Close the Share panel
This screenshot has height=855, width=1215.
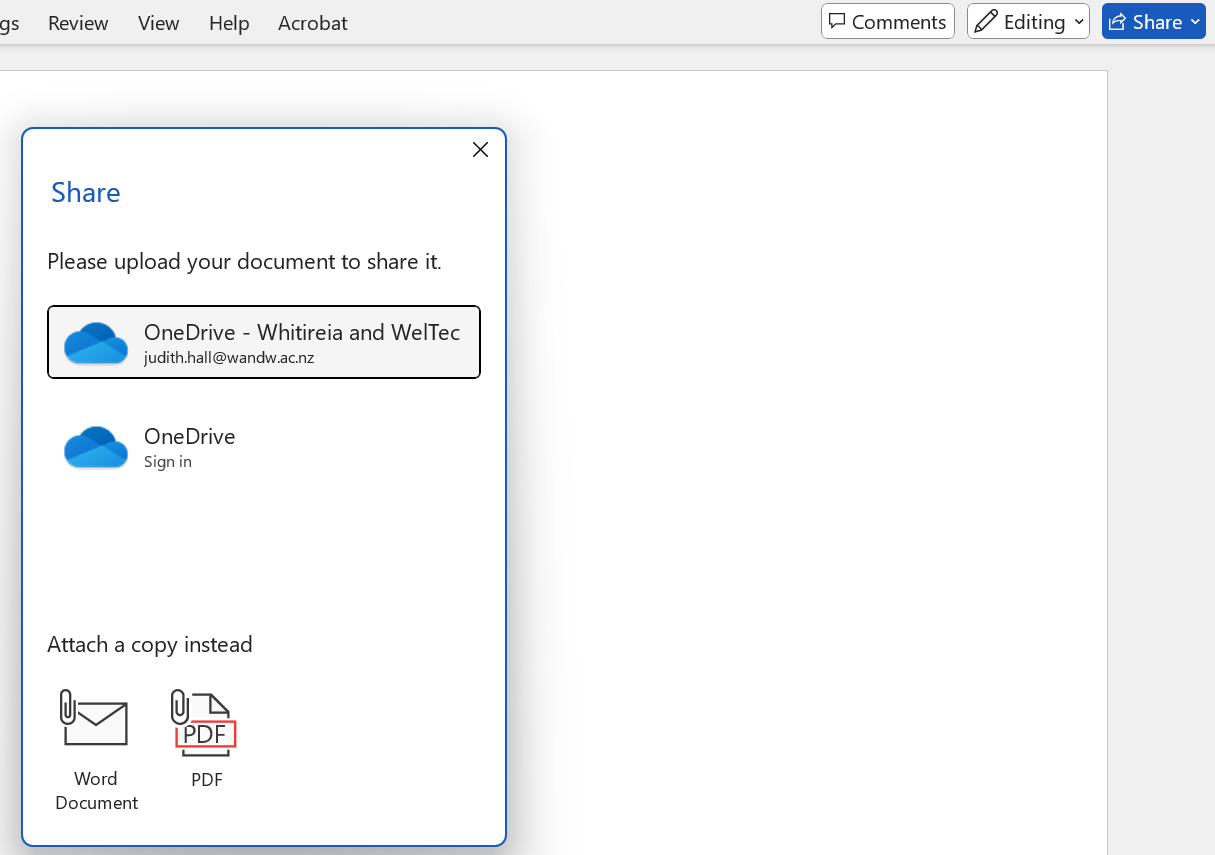(480, 150)
